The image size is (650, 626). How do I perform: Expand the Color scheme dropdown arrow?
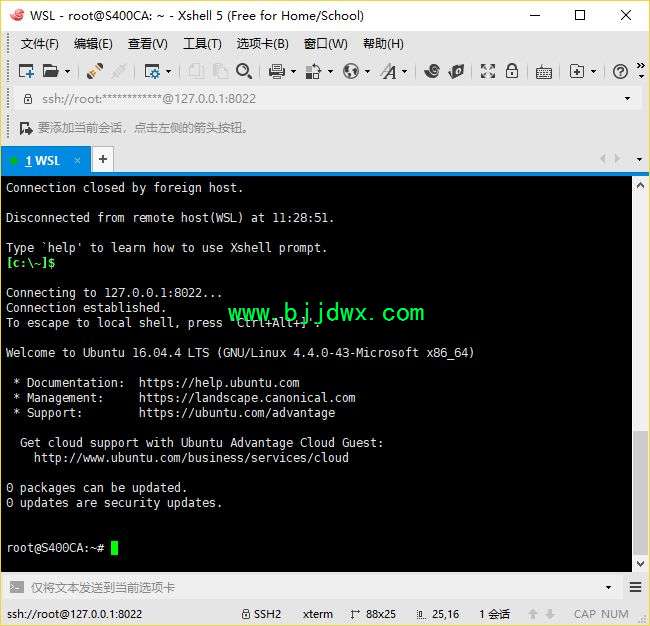(330, 72)
